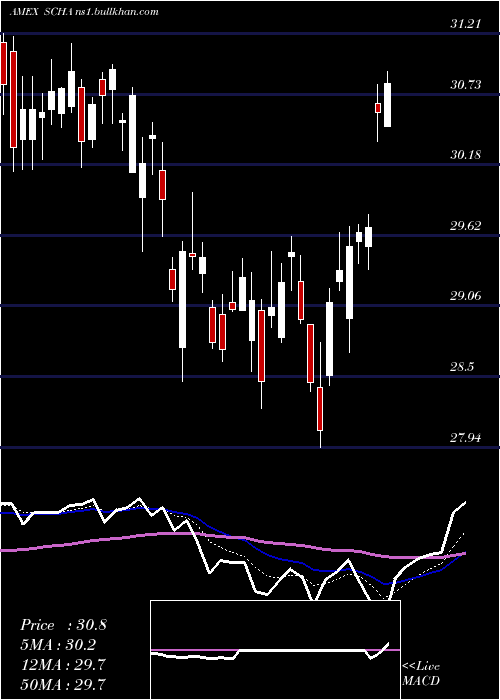Click the 31.21 price axis label
Image resolution: width=500 pixels, height=700 pixels.
pyautogui.click(x=465, y=23)
